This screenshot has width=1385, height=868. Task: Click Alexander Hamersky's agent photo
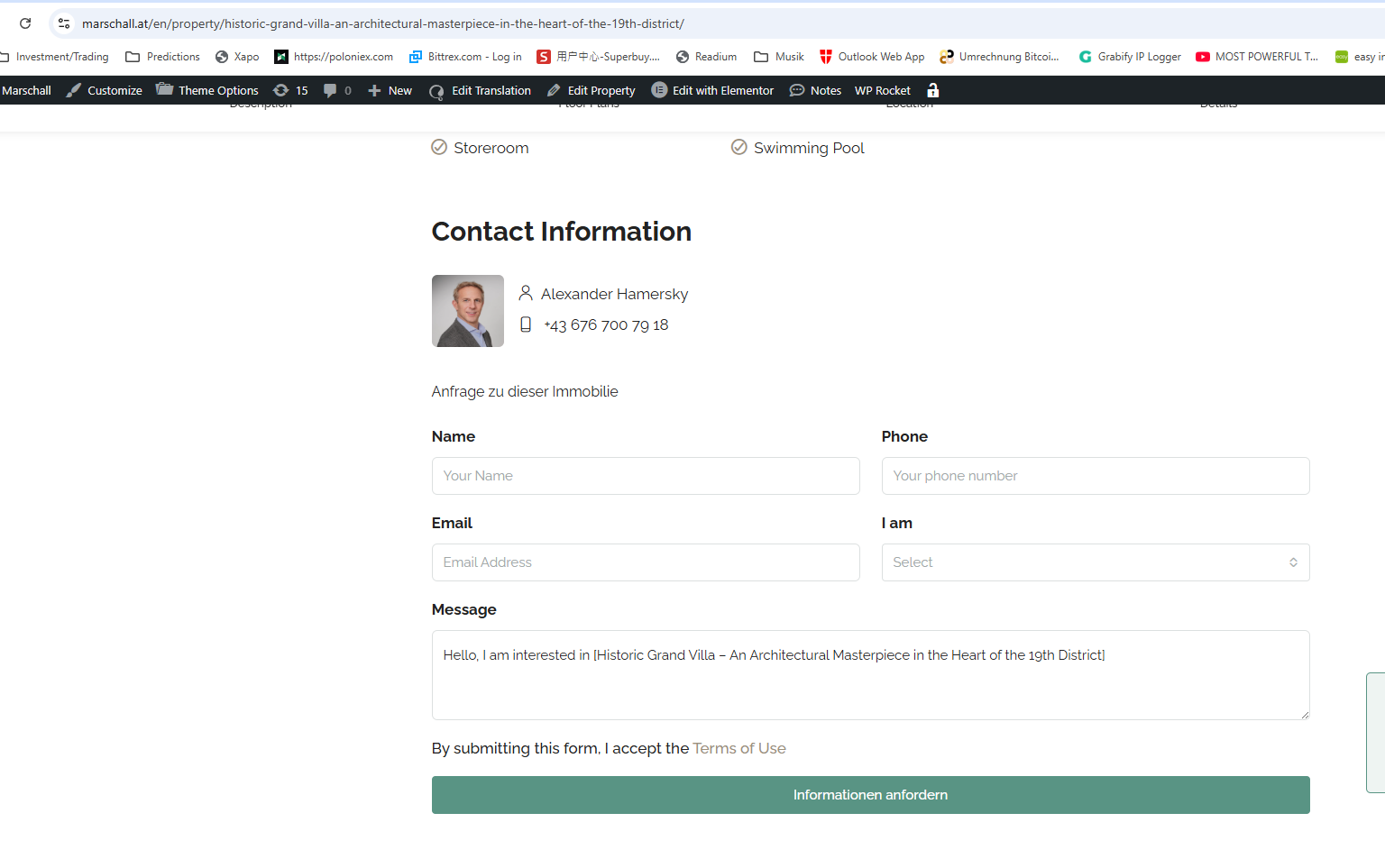[x=468, y=311]
